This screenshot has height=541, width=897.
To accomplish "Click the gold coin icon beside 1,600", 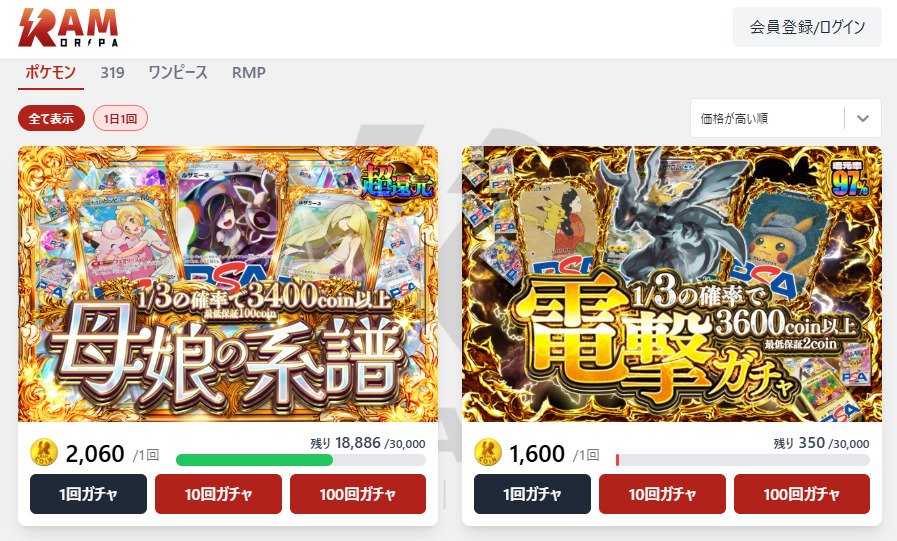I will [488, 452].
